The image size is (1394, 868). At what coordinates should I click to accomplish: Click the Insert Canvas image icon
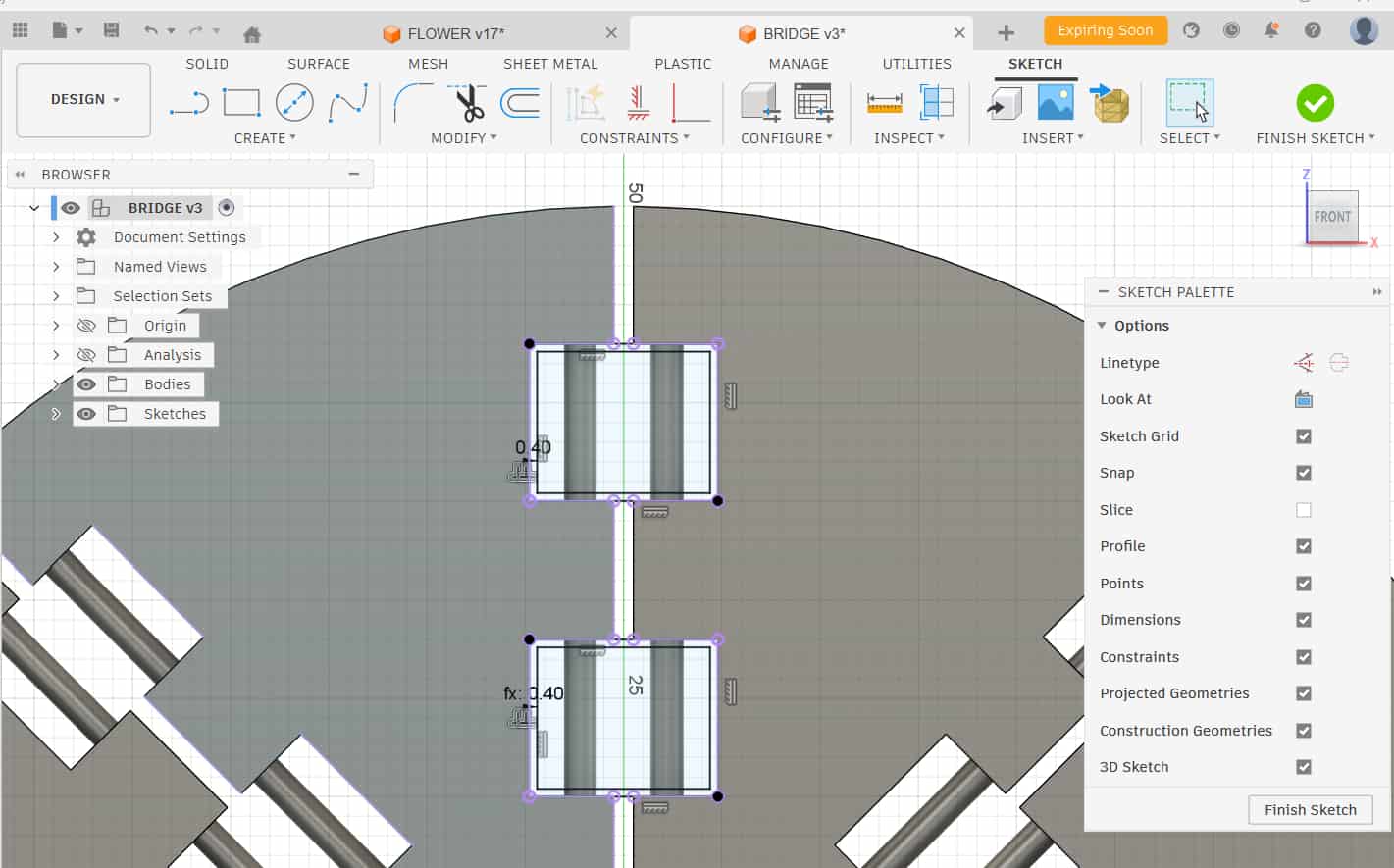tap(1056, 103)
